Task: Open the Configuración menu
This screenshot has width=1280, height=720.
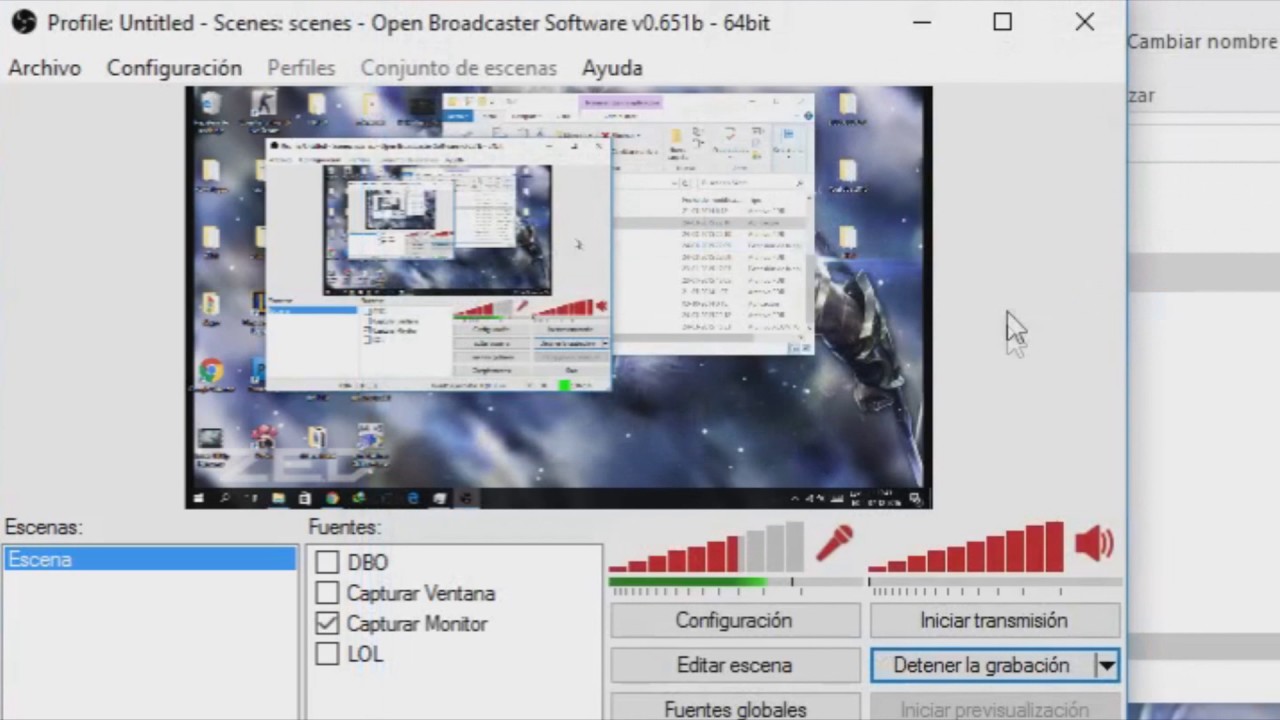Action: click(174, 68)
